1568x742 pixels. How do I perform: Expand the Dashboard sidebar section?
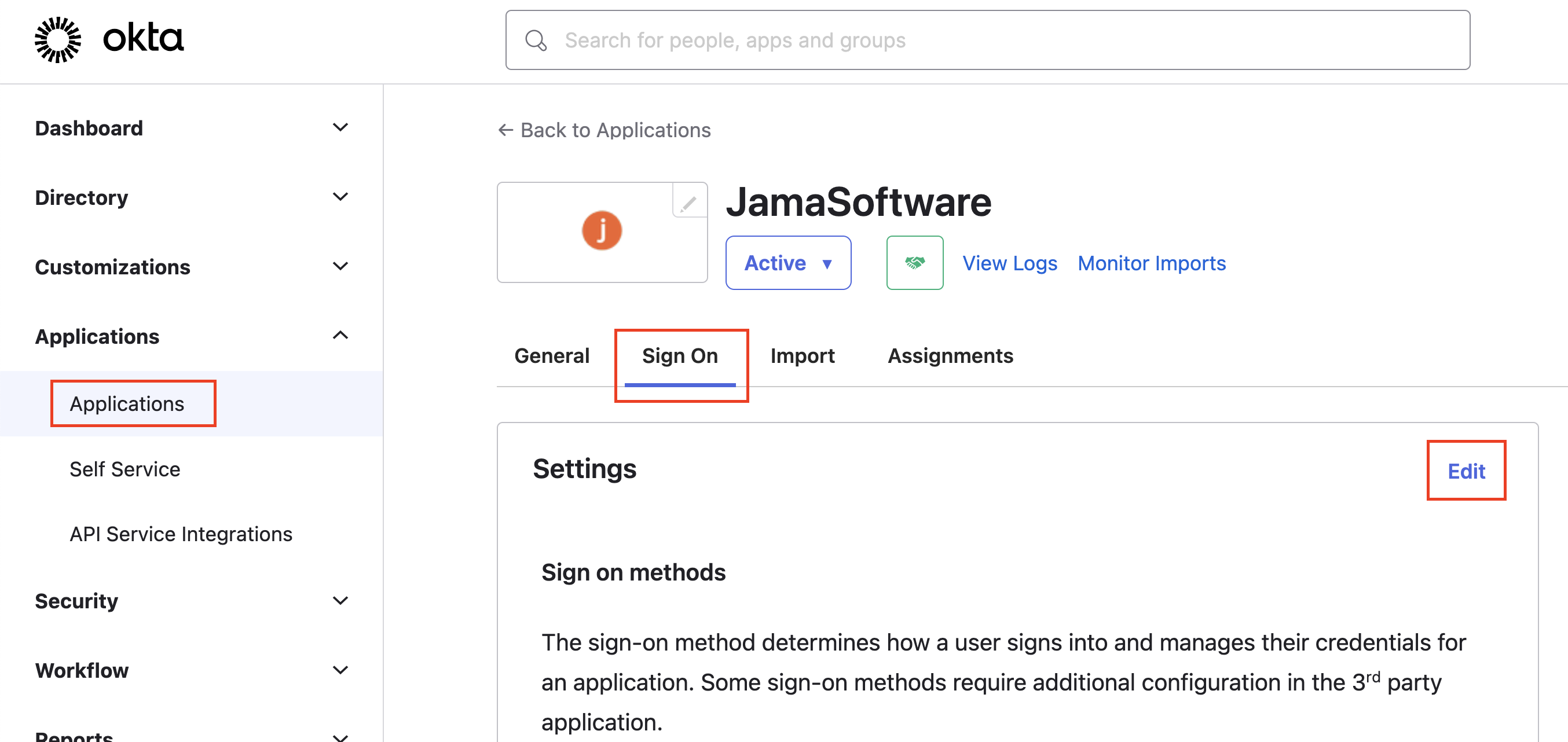click(x=340, y=128)
